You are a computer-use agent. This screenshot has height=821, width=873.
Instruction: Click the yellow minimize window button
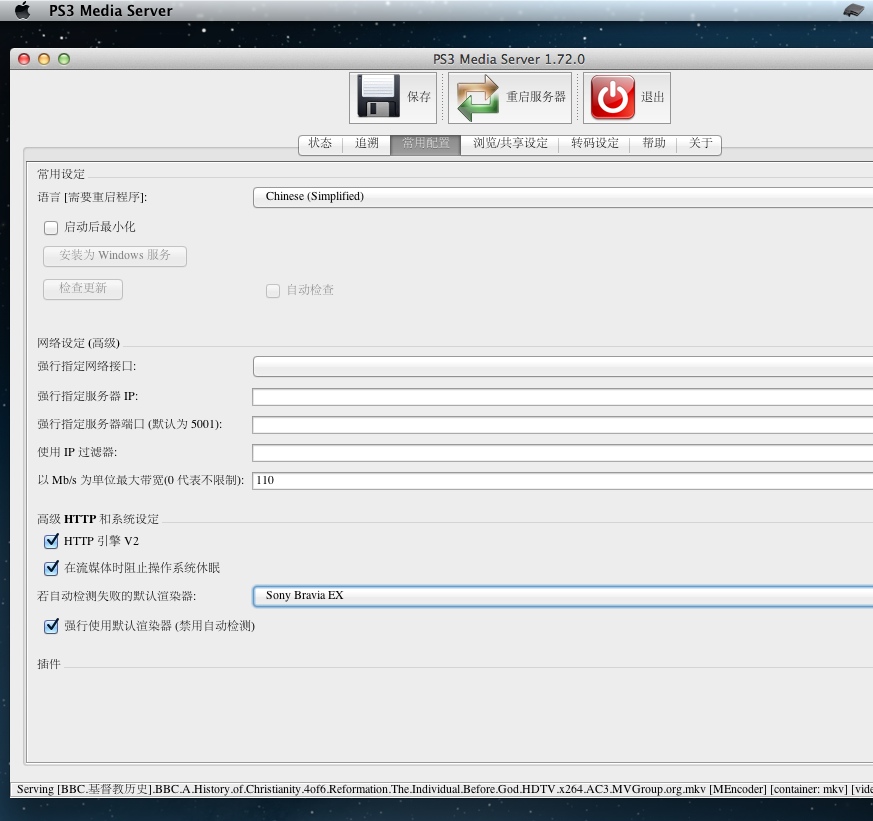click(44, 59)
